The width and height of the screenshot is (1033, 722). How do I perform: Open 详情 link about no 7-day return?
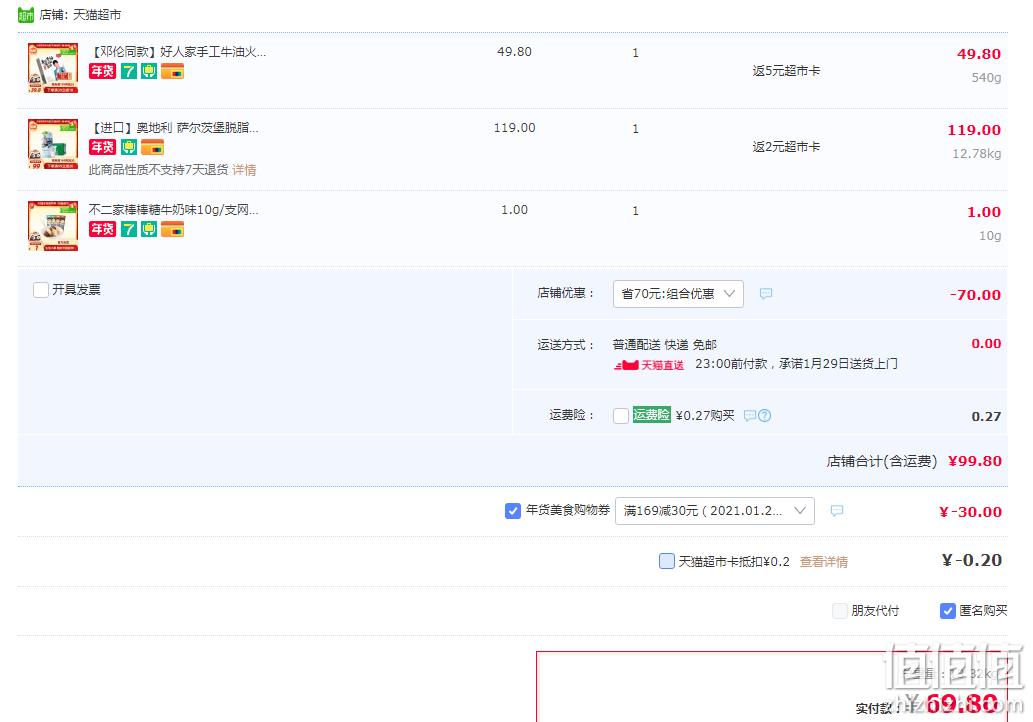coord(244,170)
